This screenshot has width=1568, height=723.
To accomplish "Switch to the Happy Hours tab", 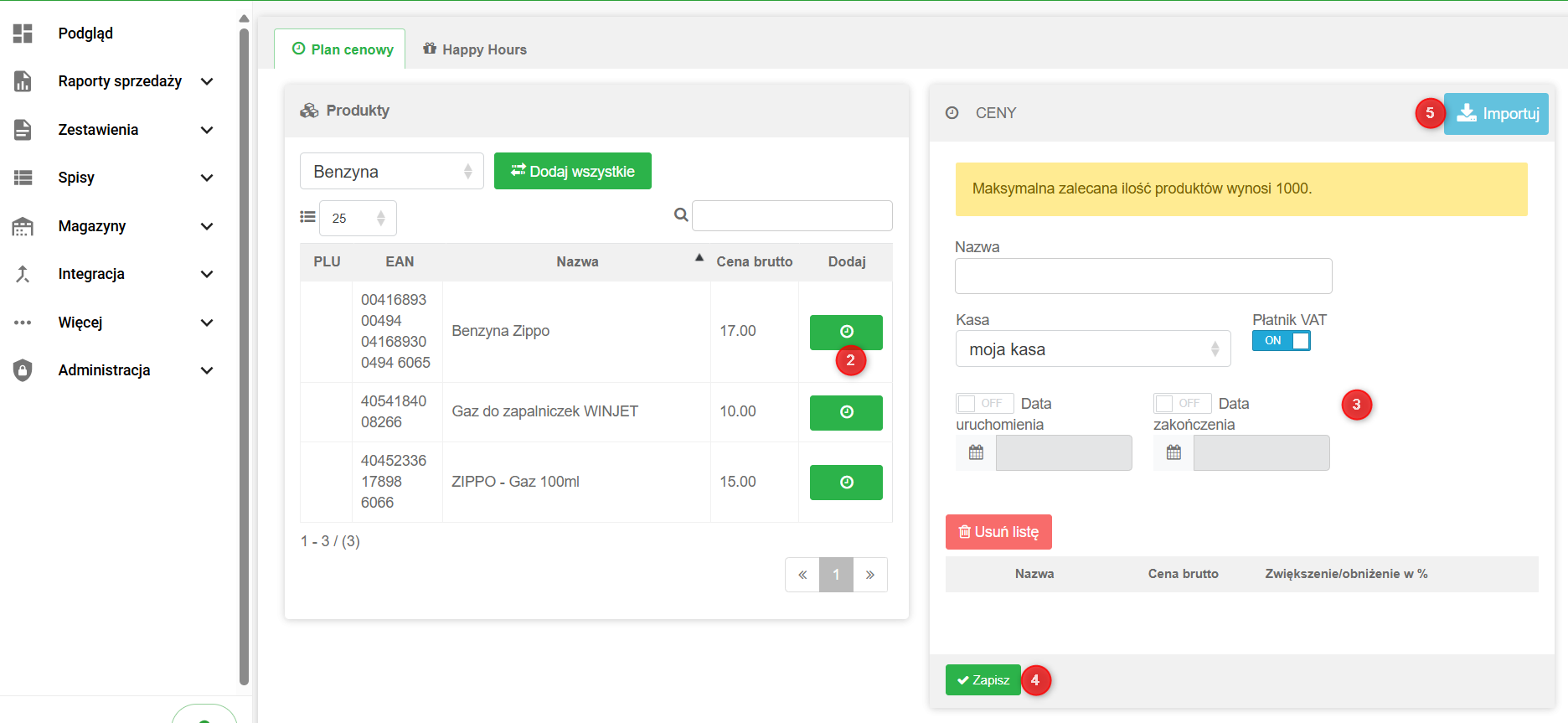I will coord(475,49).
